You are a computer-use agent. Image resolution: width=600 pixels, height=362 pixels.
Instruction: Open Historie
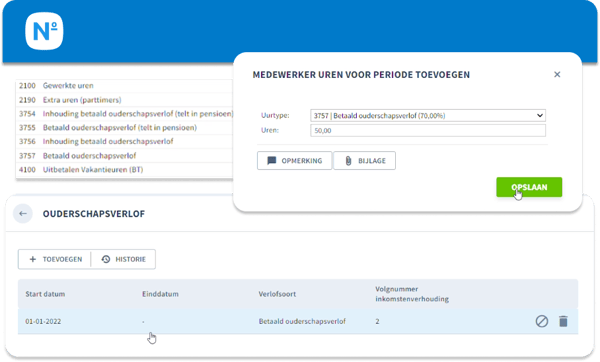pos(124,259)
